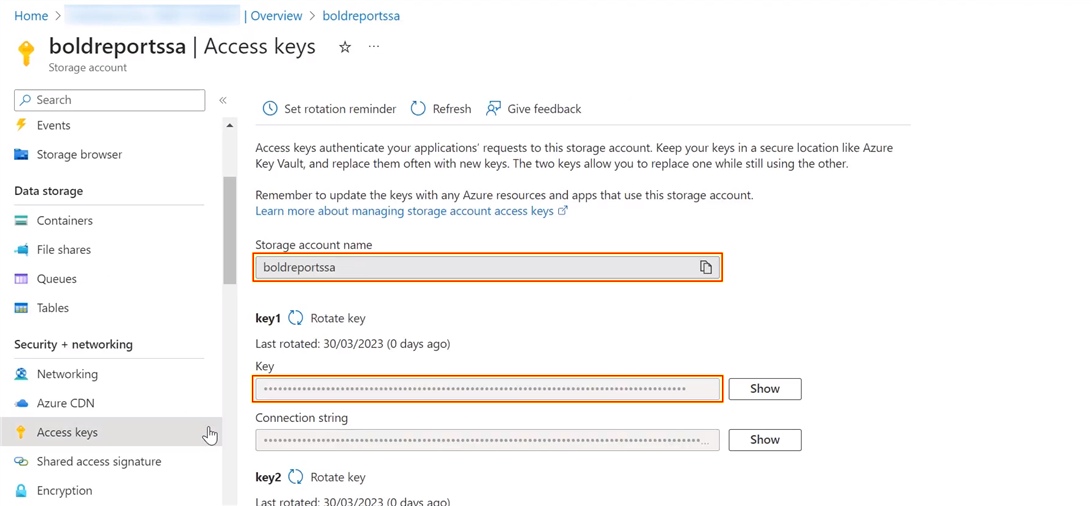The height and width of the screenshot is (506, 1092).
Task: Show the key1 Key value
Action: 765,389
